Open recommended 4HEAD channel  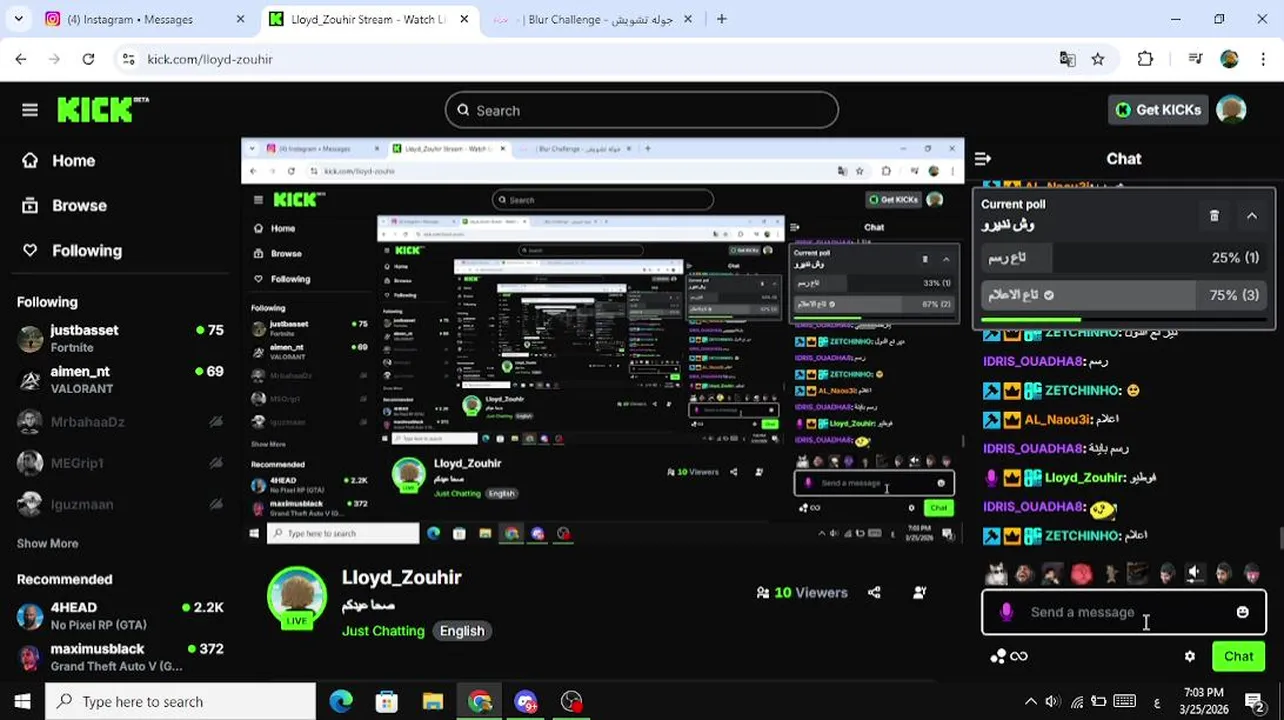pos(120,616)
